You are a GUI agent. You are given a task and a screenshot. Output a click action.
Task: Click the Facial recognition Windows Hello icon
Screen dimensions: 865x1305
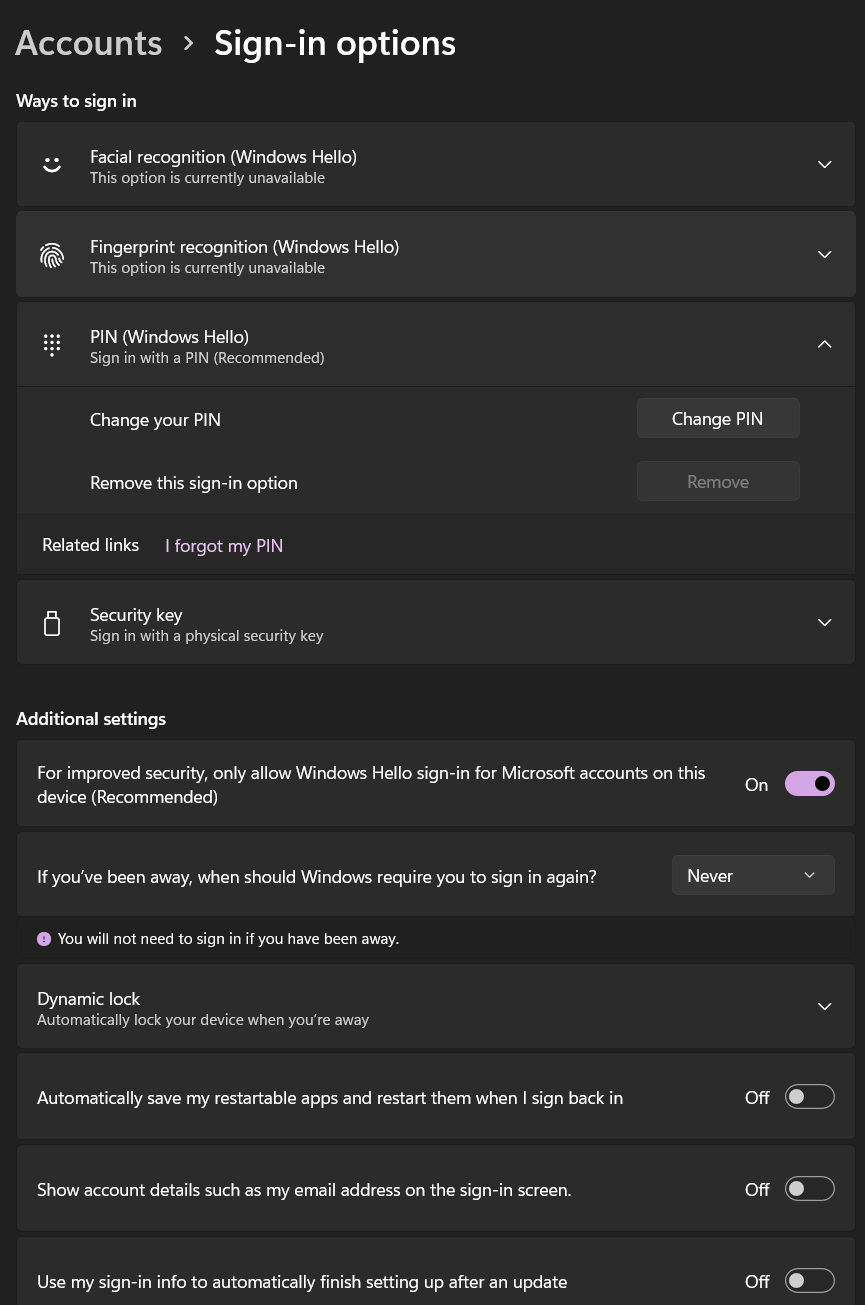pos(52,164)
